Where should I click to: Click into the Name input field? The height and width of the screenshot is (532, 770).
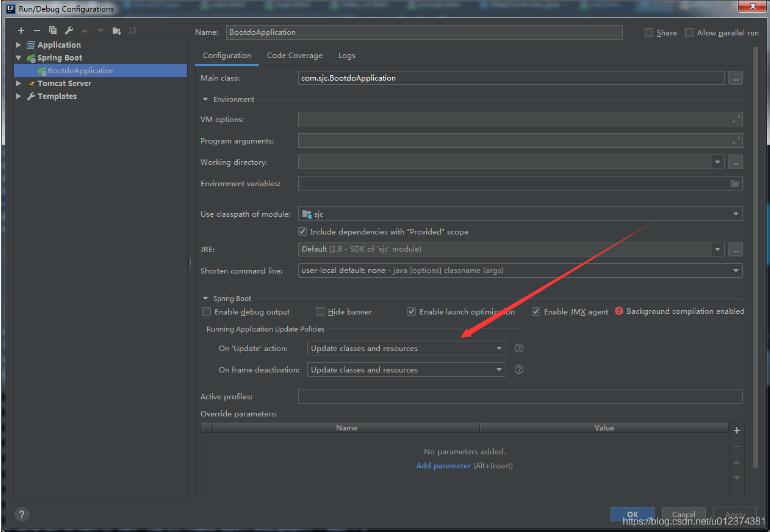(424, 32)
